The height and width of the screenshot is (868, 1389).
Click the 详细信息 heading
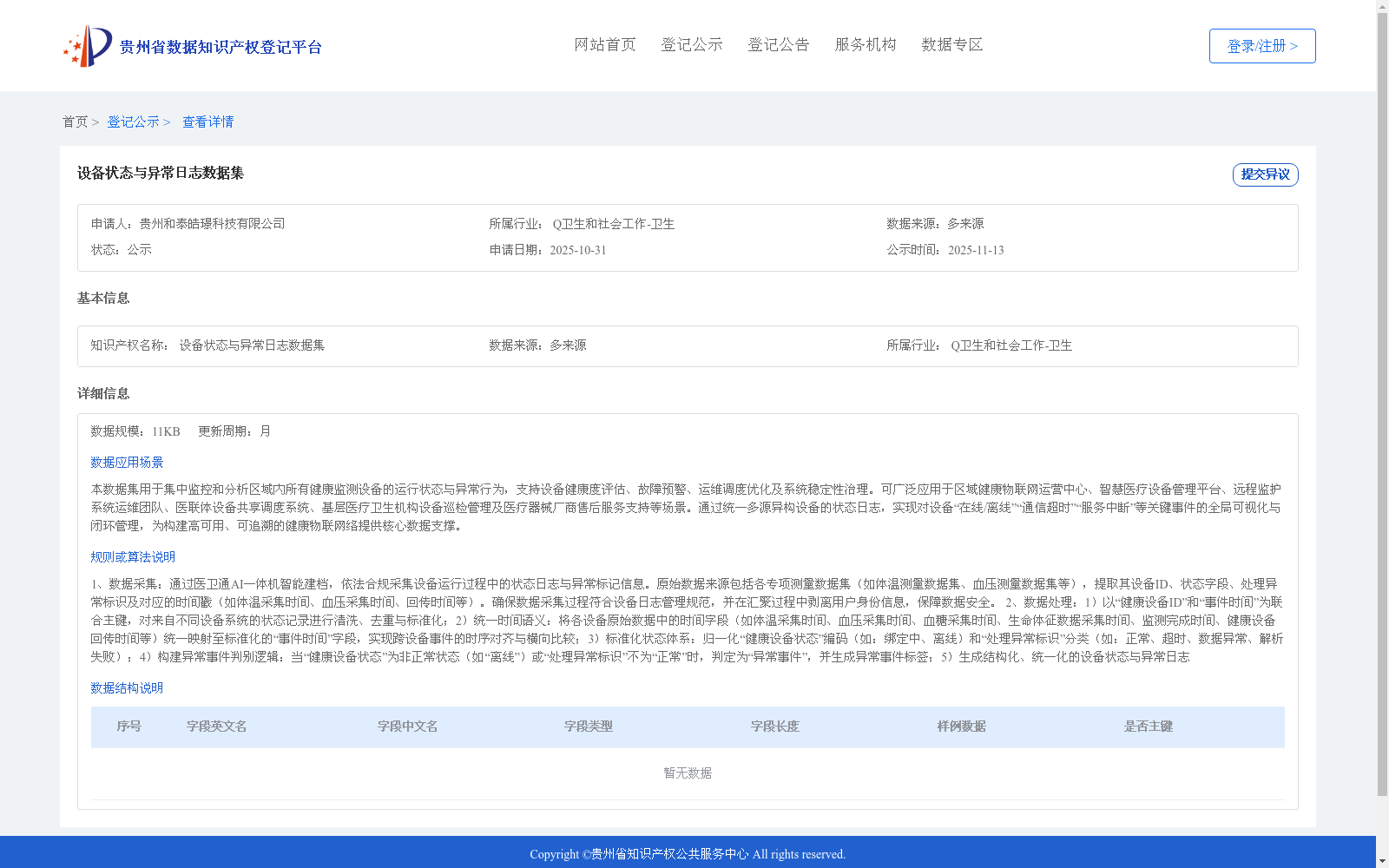click(x=103, y=394)
